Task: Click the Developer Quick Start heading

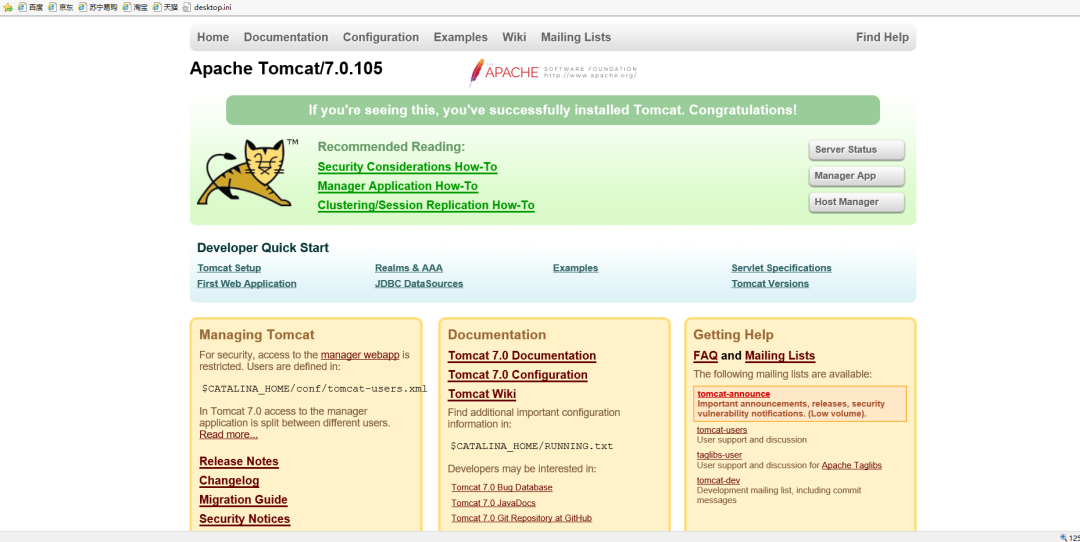Action: coord(263,248)
